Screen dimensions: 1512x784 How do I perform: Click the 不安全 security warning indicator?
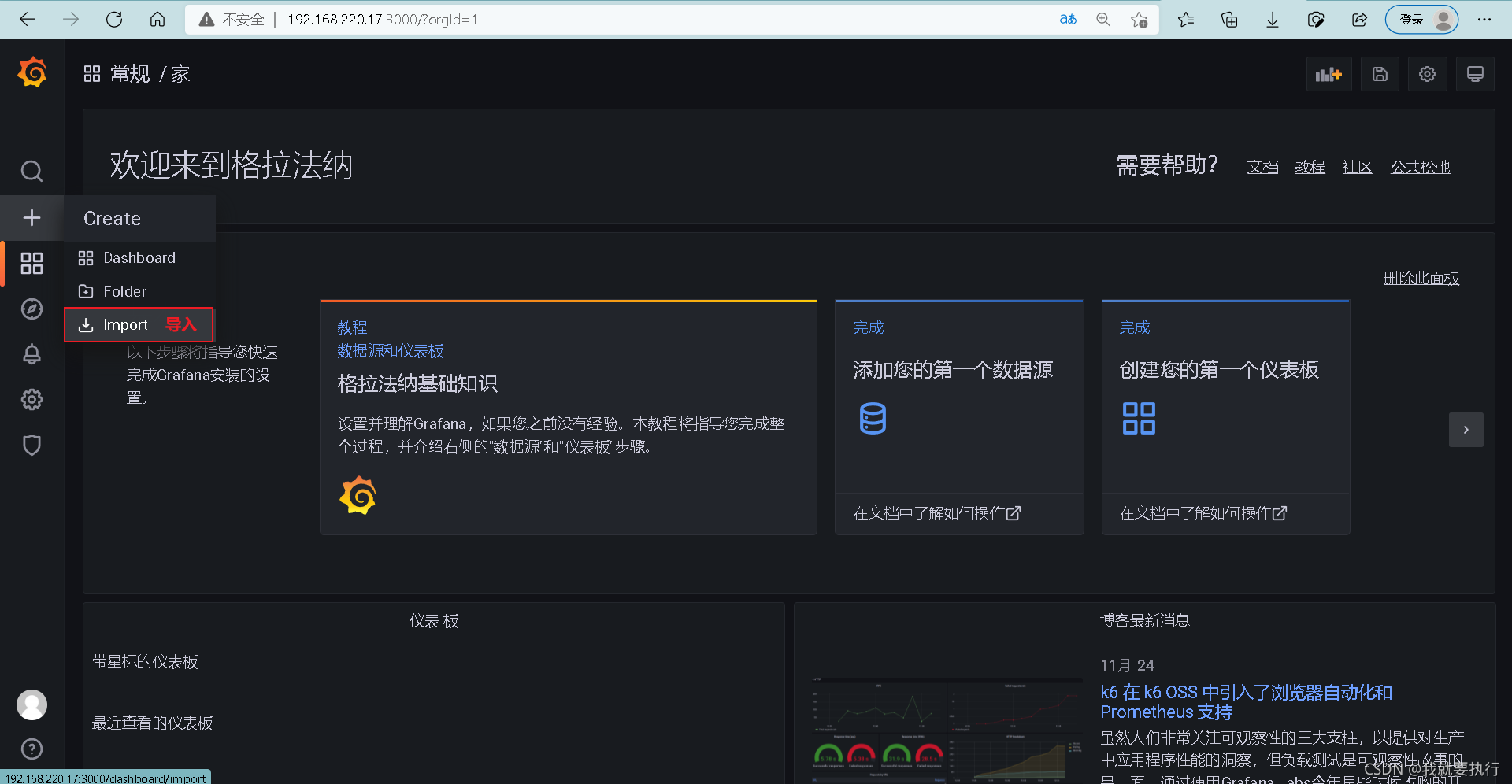coord(232,20)
